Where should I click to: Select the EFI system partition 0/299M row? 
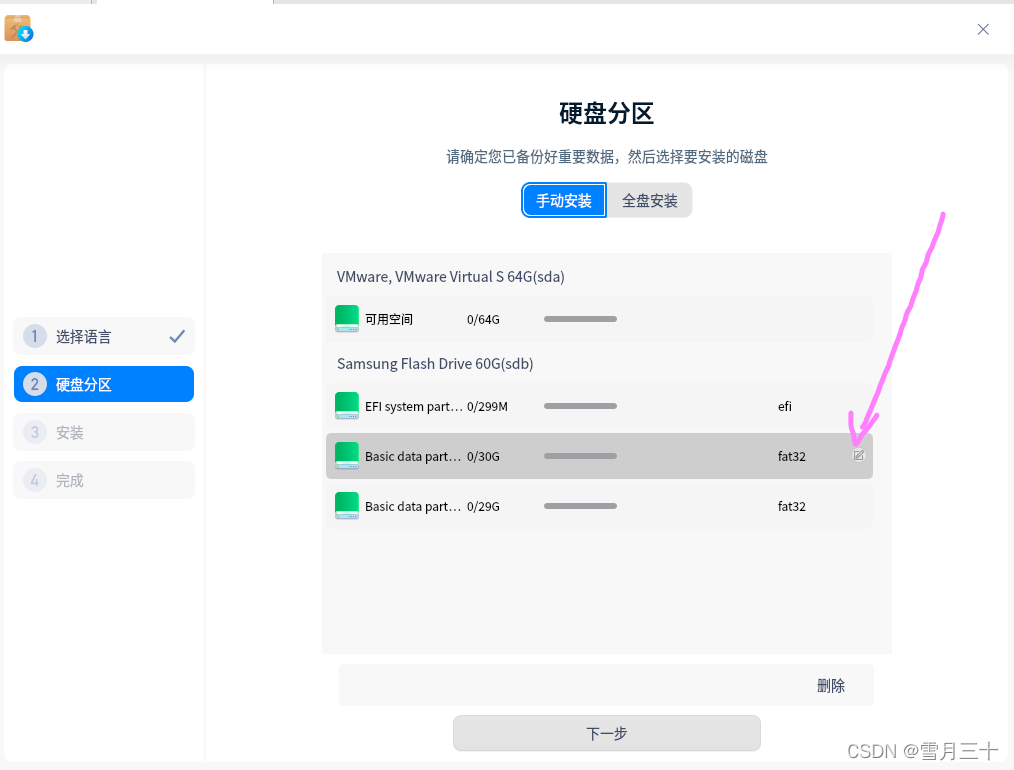tap(599, 406)
